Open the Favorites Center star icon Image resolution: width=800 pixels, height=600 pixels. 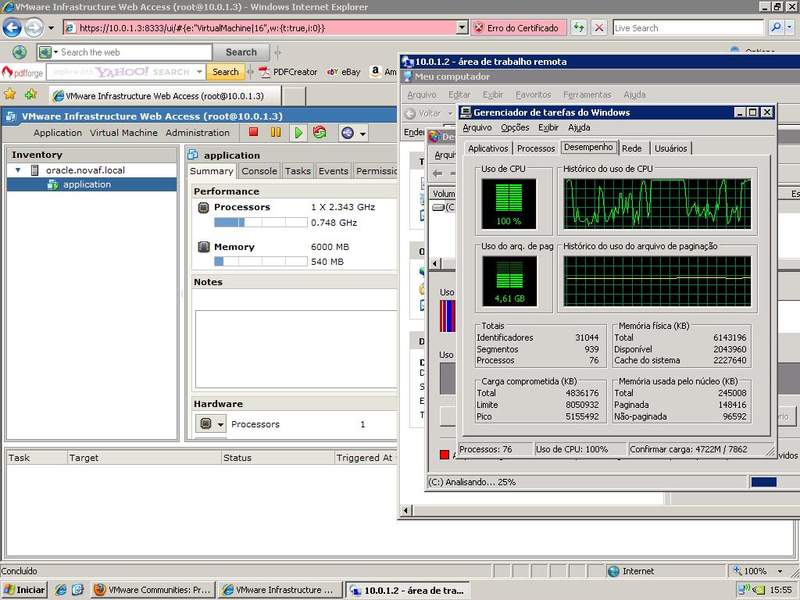pos(10,94)
